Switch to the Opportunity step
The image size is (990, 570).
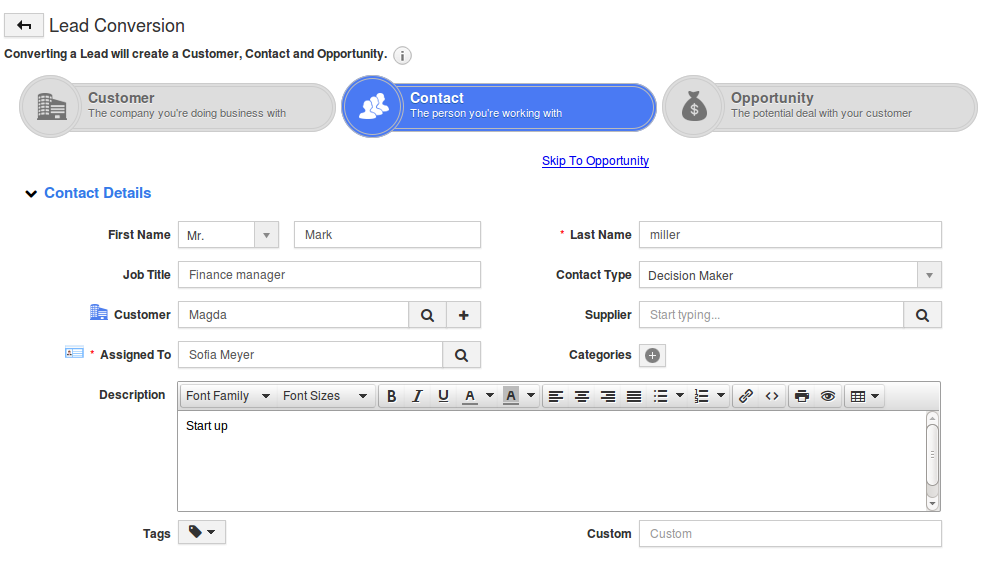(820, 107)
